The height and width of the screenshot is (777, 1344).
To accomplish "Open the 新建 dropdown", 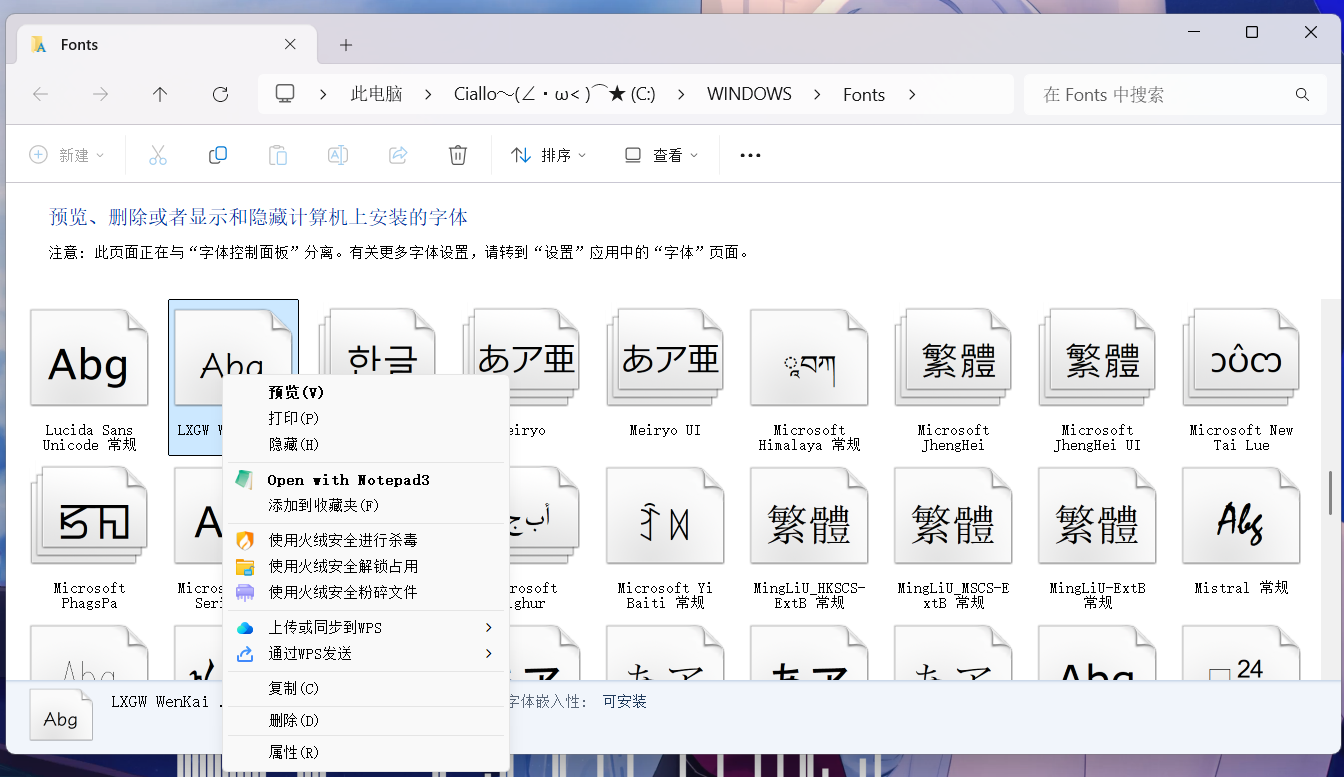I will point(66,155).
